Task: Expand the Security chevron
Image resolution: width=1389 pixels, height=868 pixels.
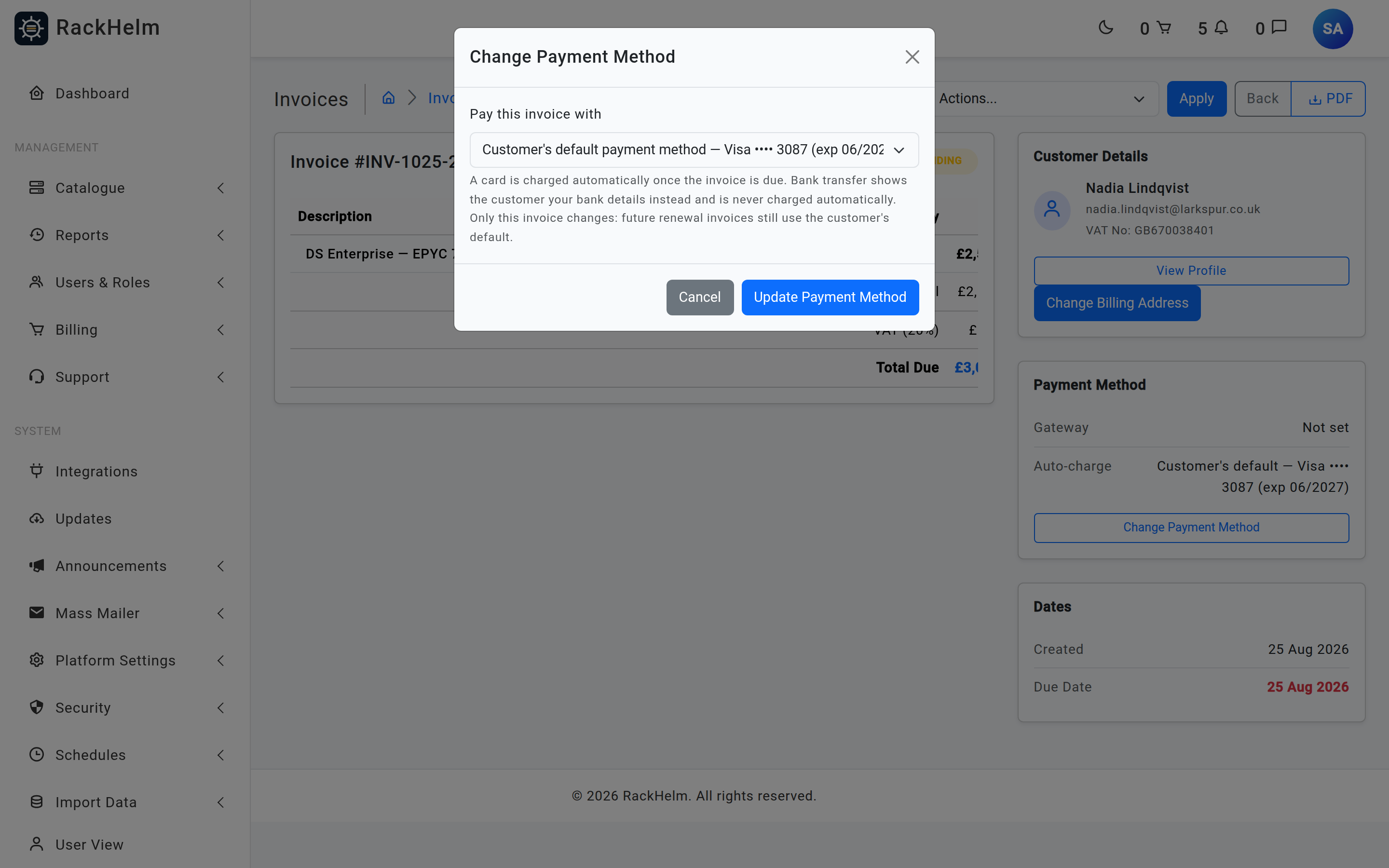Action: [221, 707]
